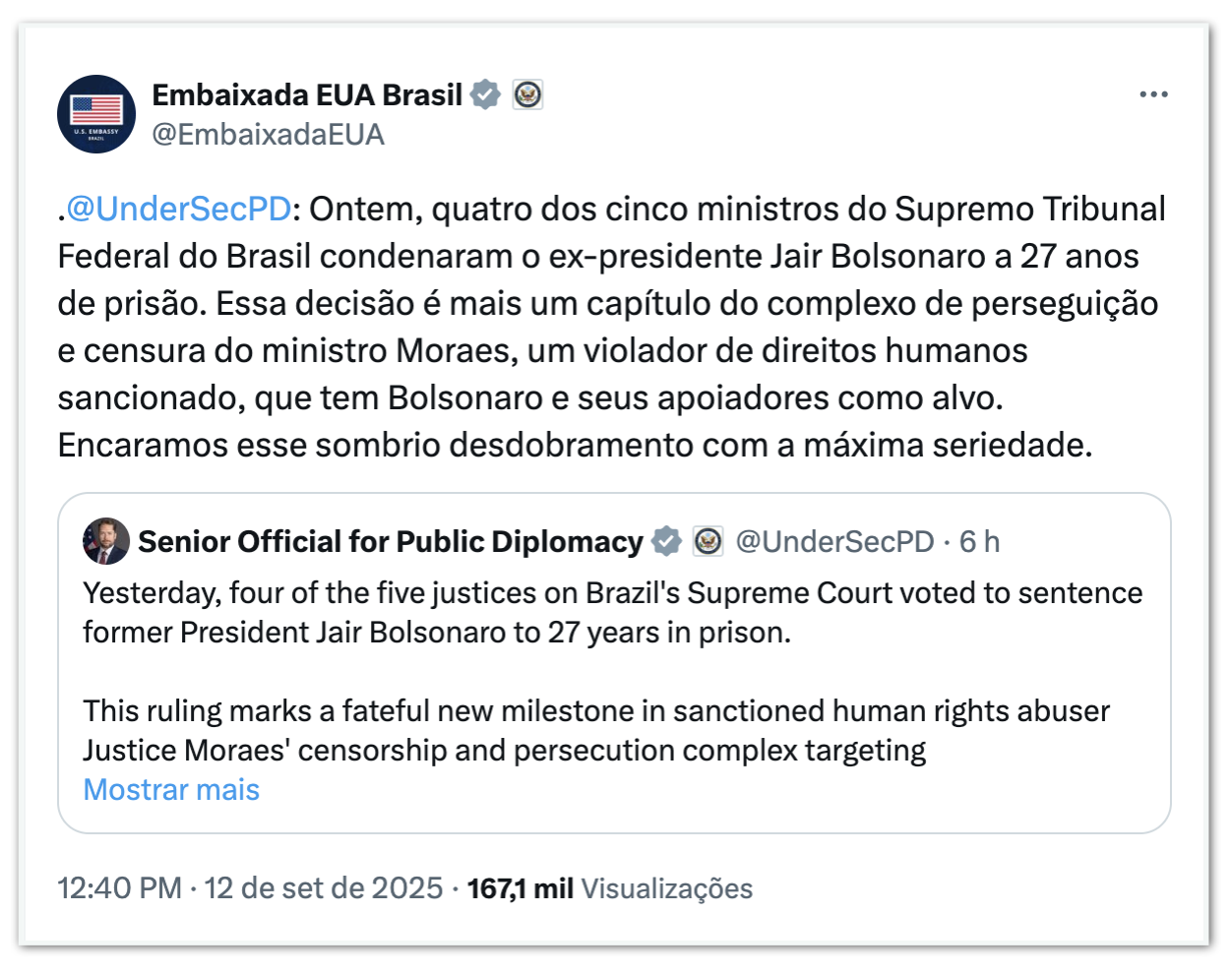The image size is (1232, 974).
Task: Click the 12:40 PM · 12 de set de 2025 timestamp
Action: coord(250,887)
